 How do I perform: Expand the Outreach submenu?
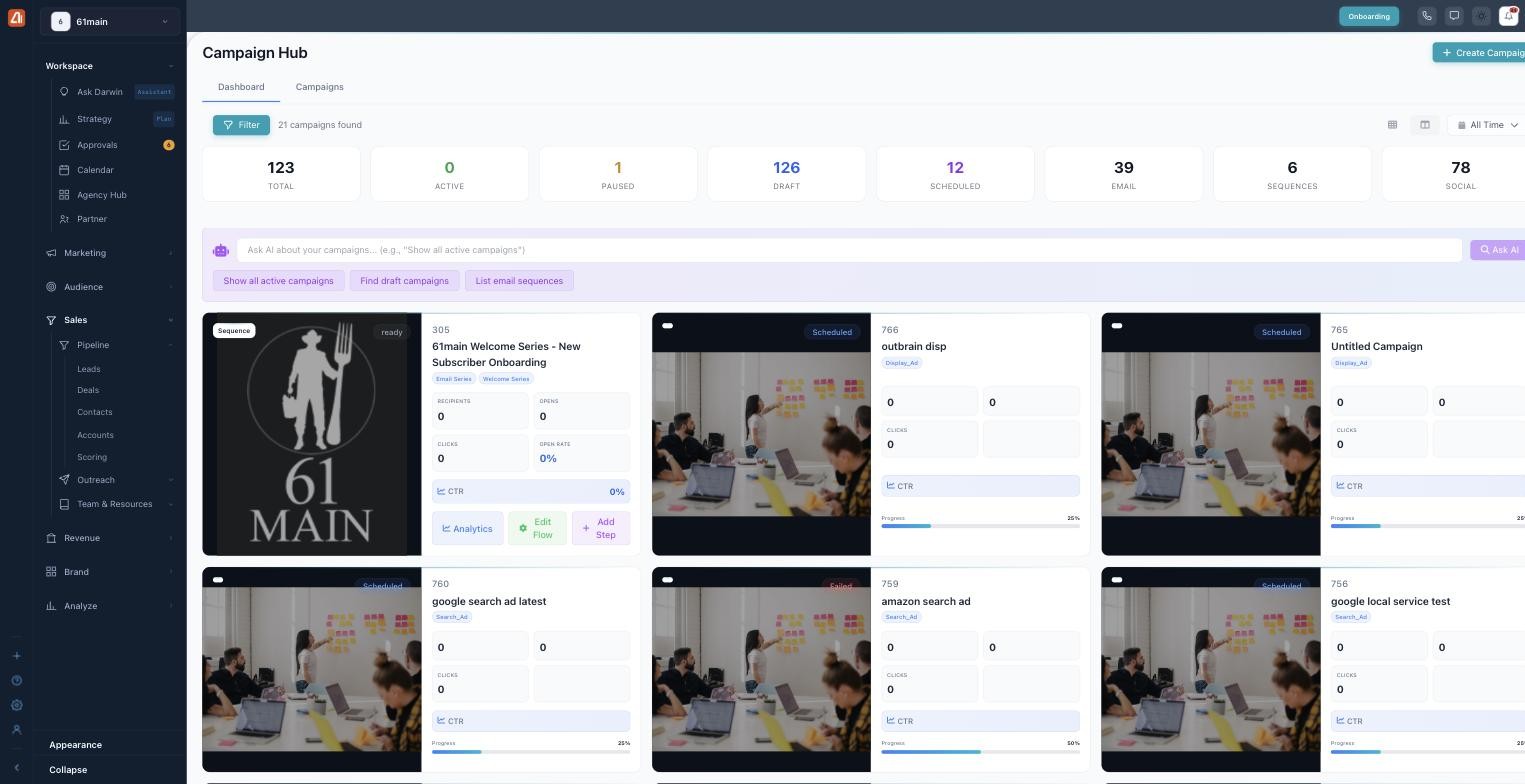tap(115, 480)
